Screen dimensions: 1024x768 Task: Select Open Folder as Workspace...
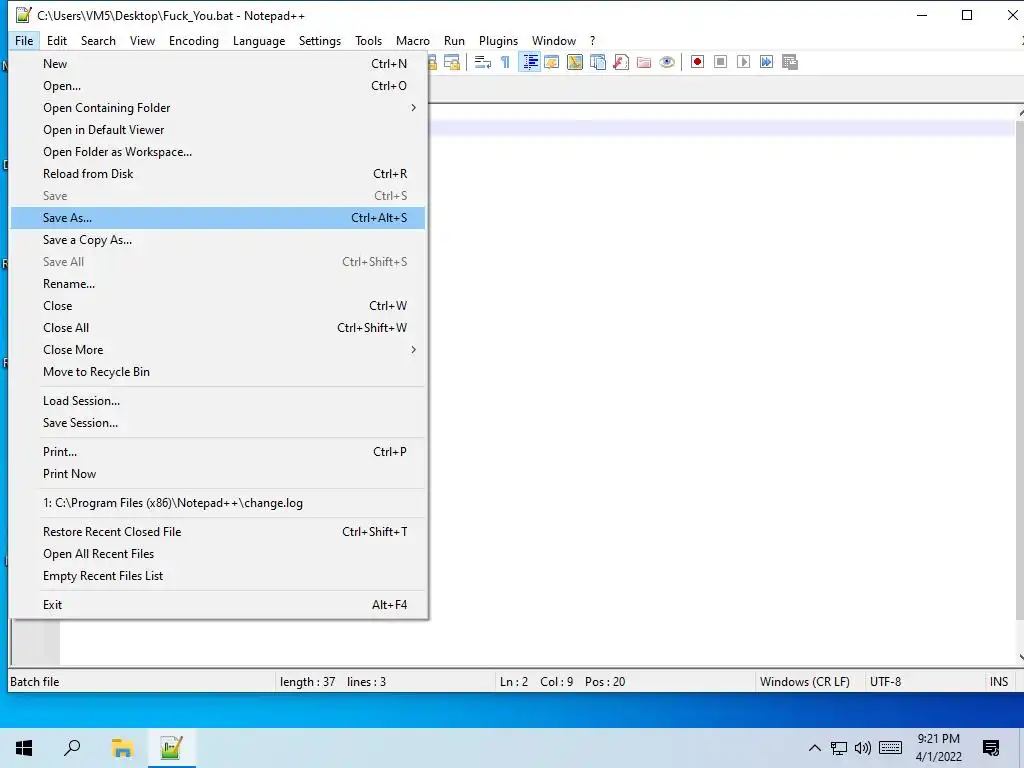pyautogui.click(x=217, y=152)
